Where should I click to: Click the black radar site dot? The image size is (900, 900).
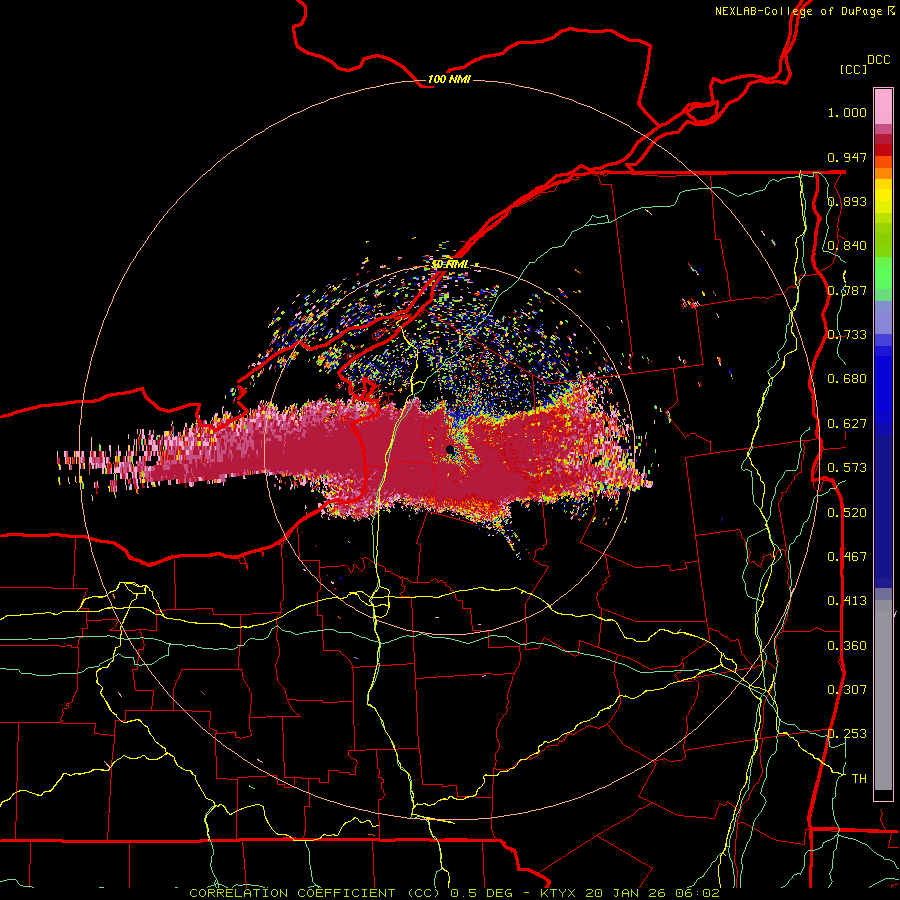(x=449, y=449)
